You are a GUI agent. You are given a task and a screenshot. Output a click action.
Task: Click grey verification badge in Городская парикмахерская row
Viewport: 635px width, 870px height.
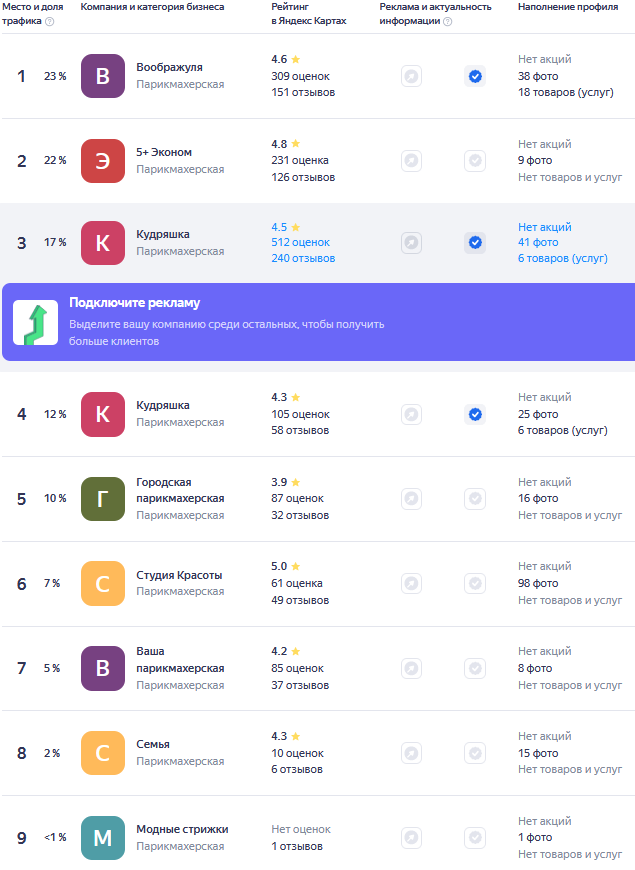pos(475,499)
